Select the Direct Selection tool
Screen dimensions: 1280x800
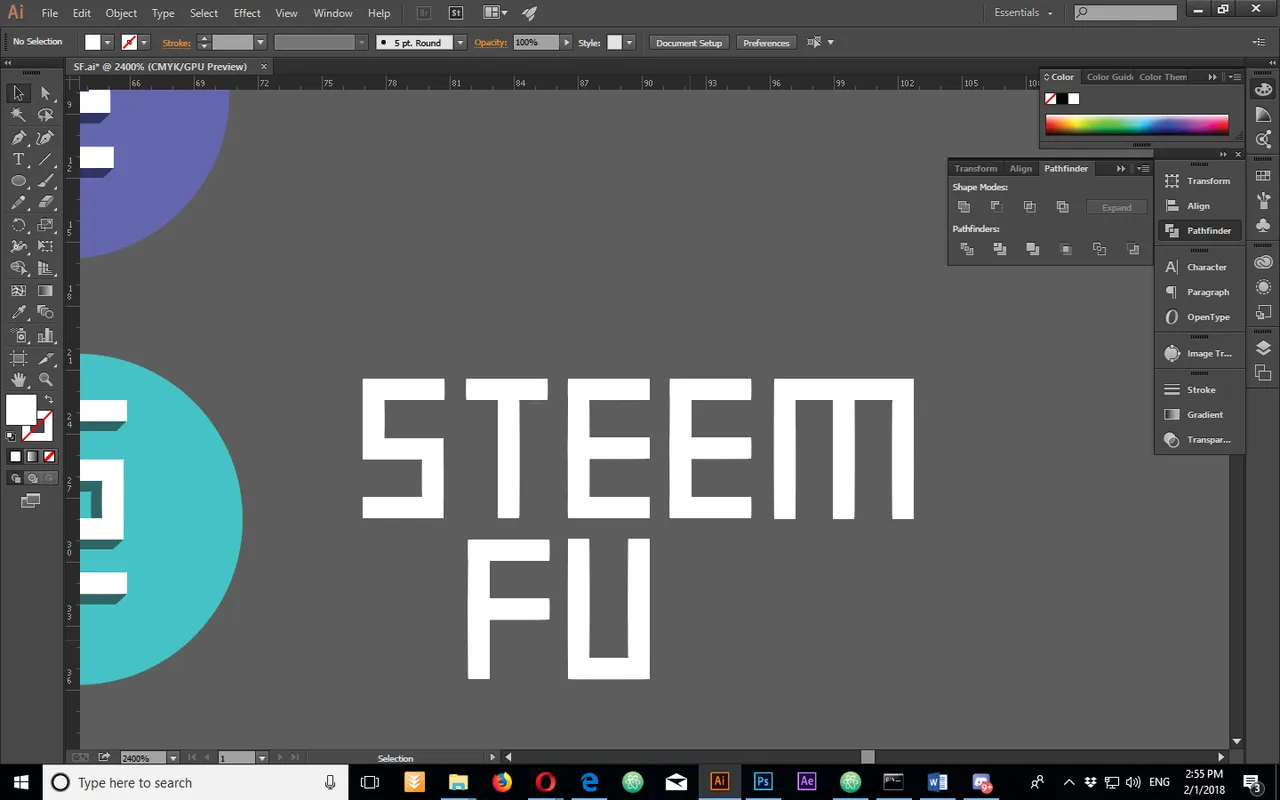45,93
